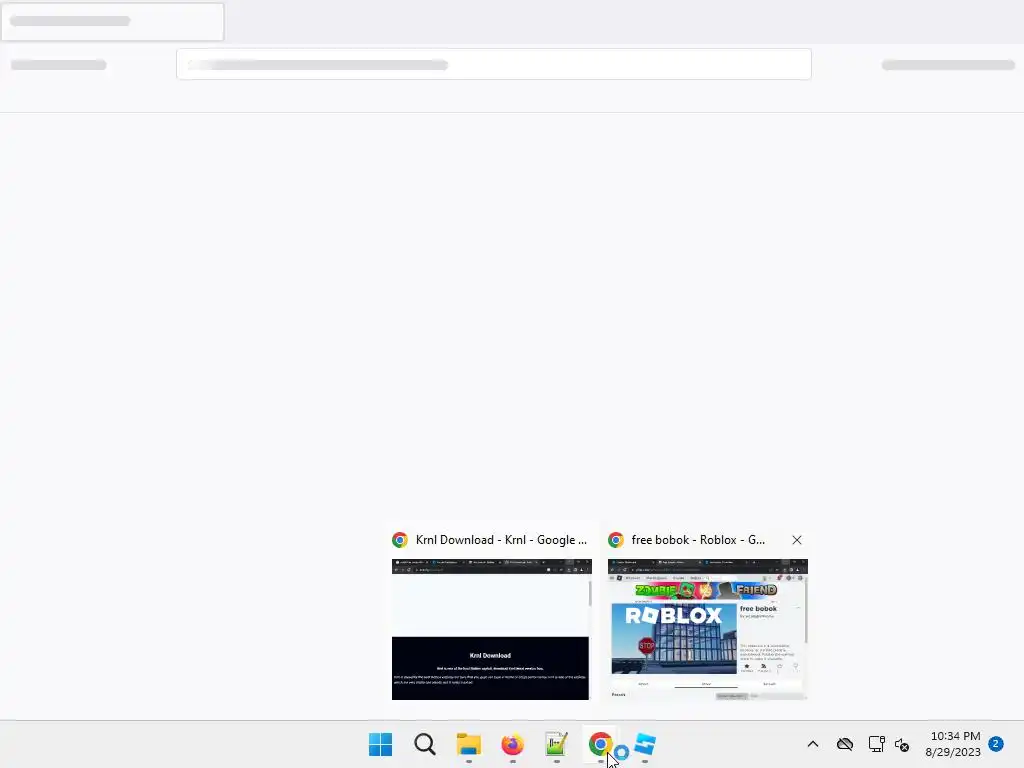Image resolution: width=1024 pixels, height=768 pixels.
Task: Click the 'free bobok - Roblox' preview title
Action: pos(698,540)
